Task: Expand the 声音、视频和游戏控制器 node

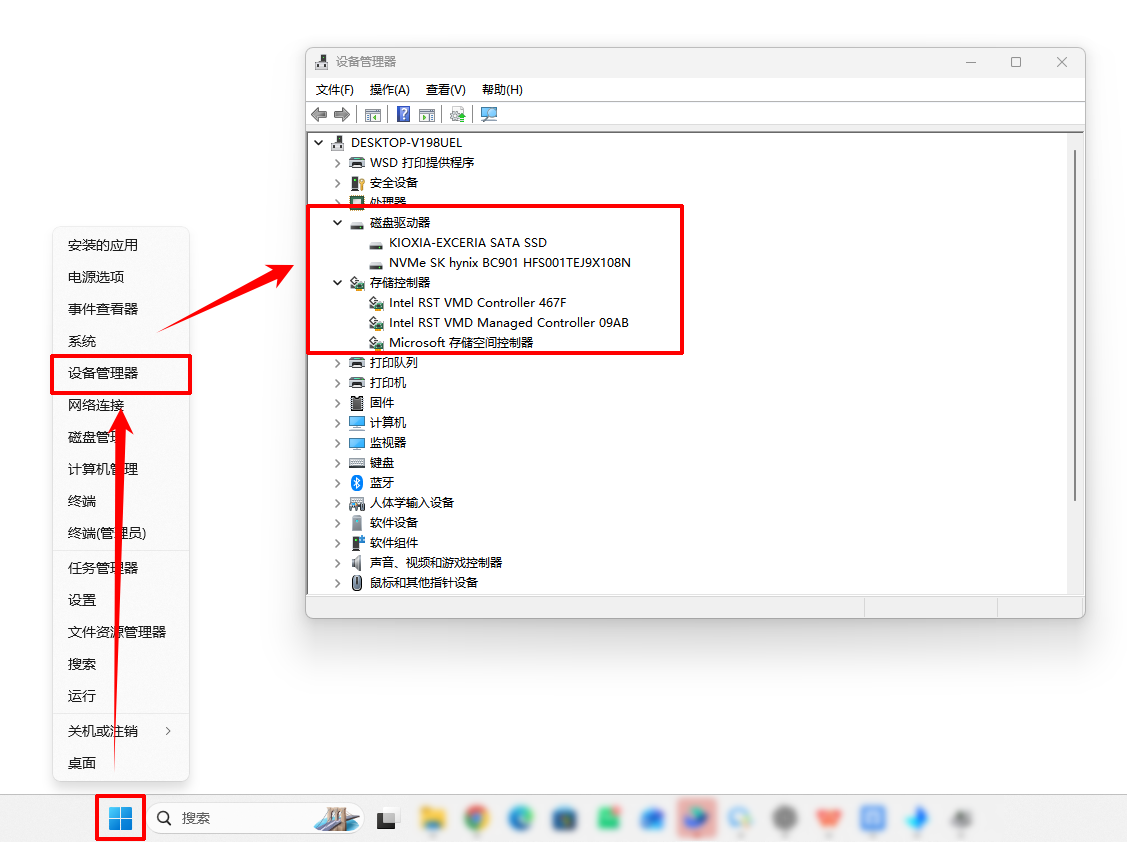Action: (337, 562)
